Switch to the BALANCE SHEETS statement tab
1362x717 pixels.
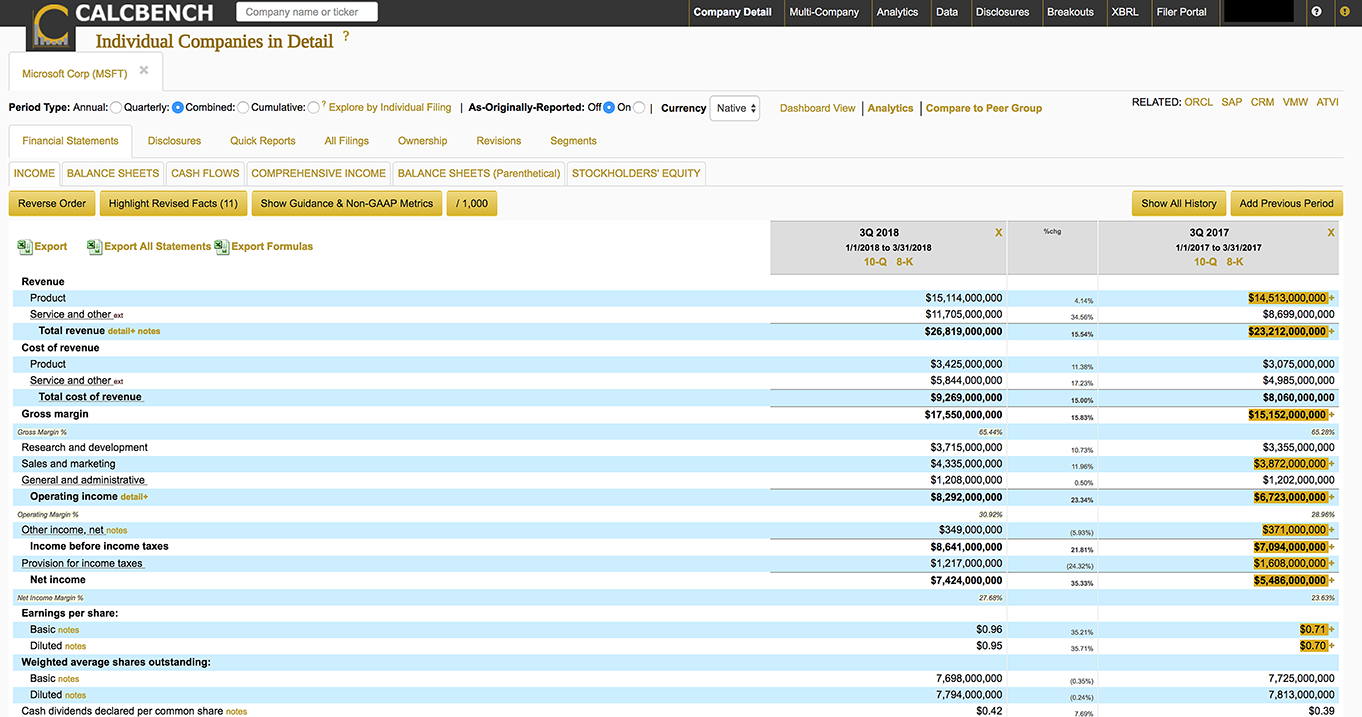[x=112, y=173]
